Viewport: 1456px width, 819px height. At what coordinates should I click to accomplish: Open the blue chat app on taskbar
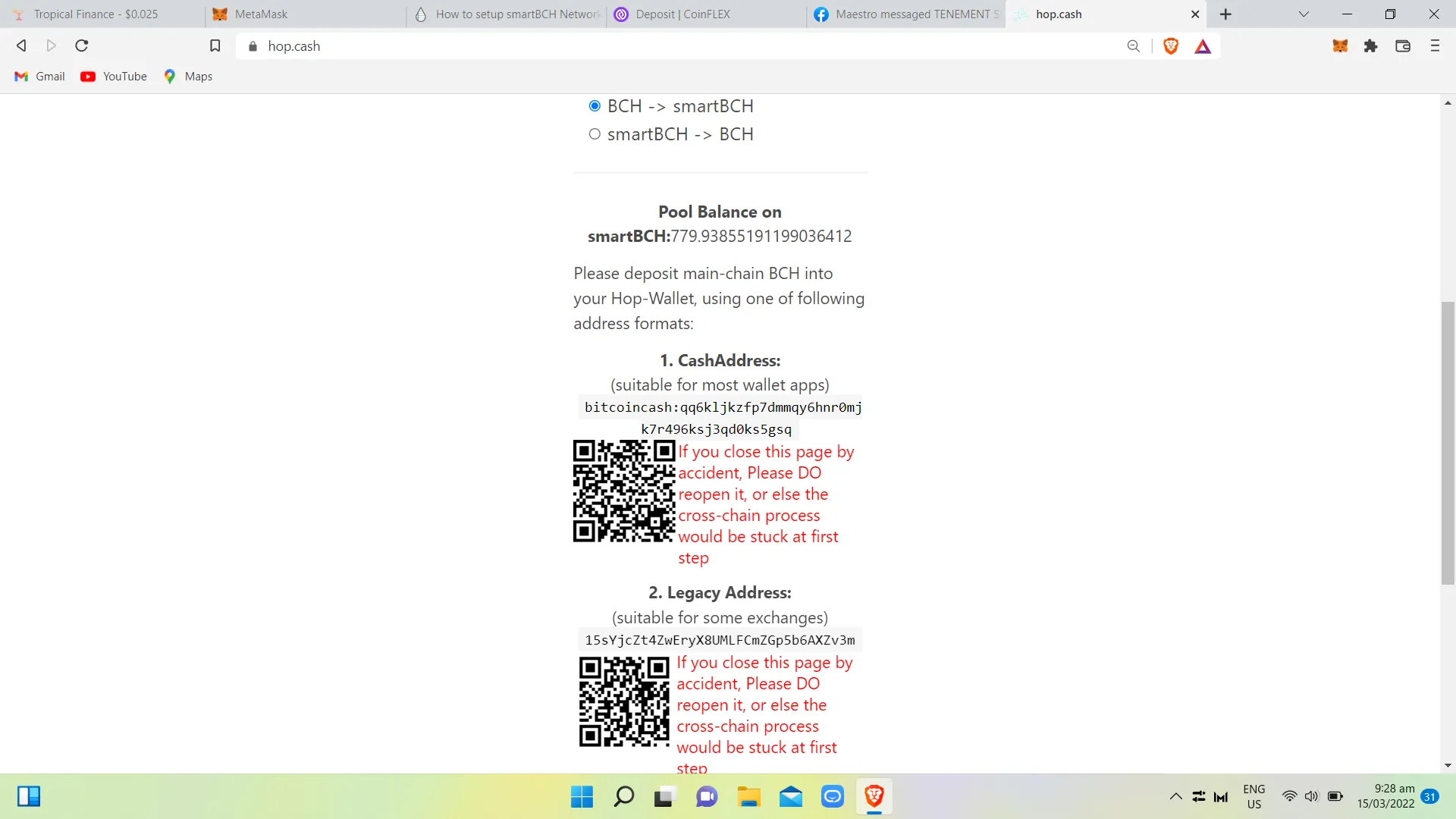click(x=832, y=797)
